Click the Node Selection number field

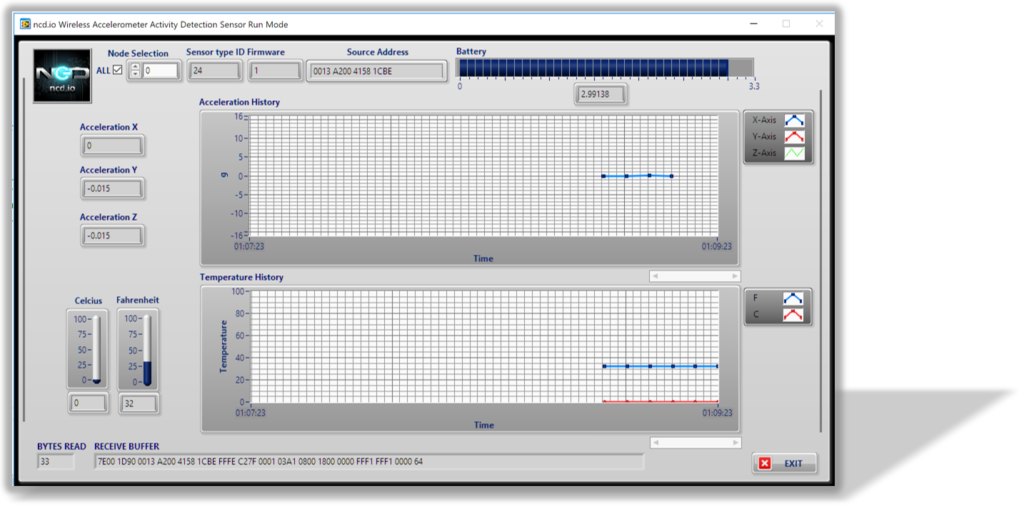(x=161, y=71)
